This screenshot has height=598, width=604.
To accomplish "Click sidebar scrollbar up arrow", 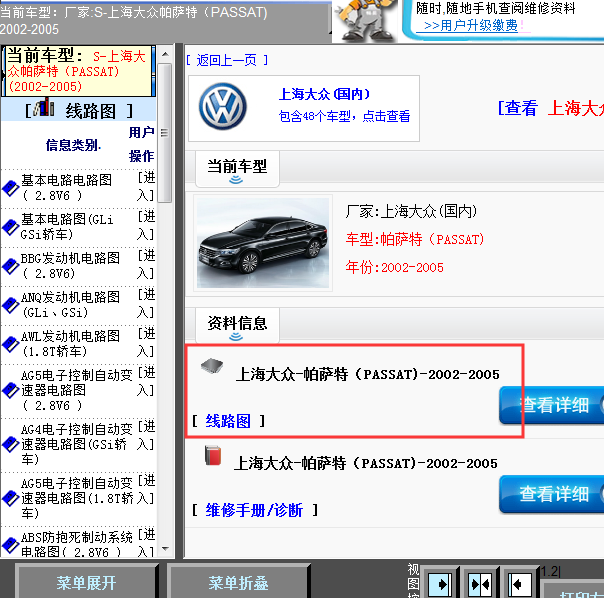I will [165, 54].
